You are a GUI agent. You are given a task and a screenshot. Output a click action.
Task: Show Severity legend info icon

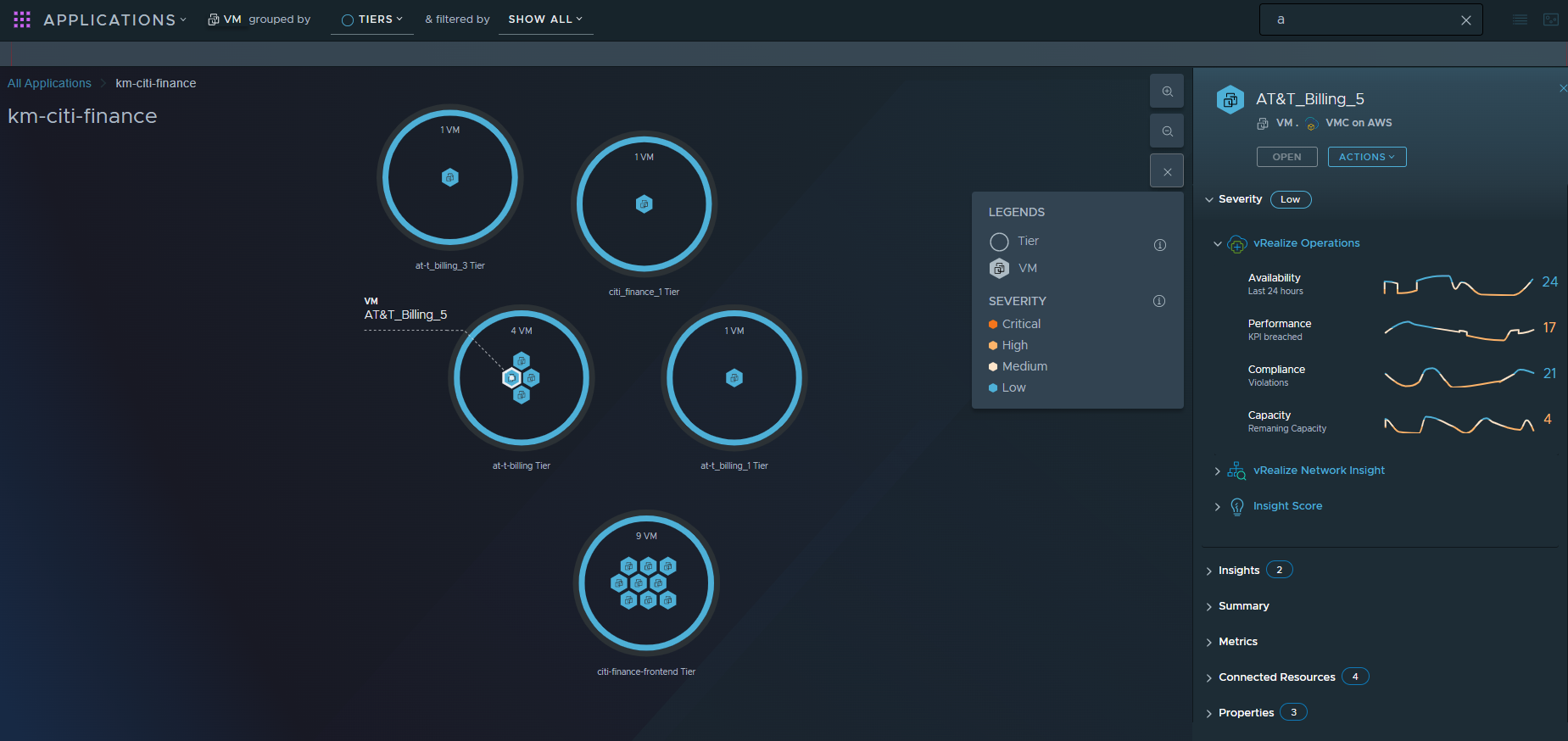pyautogui.click(x=1159, y=301)
